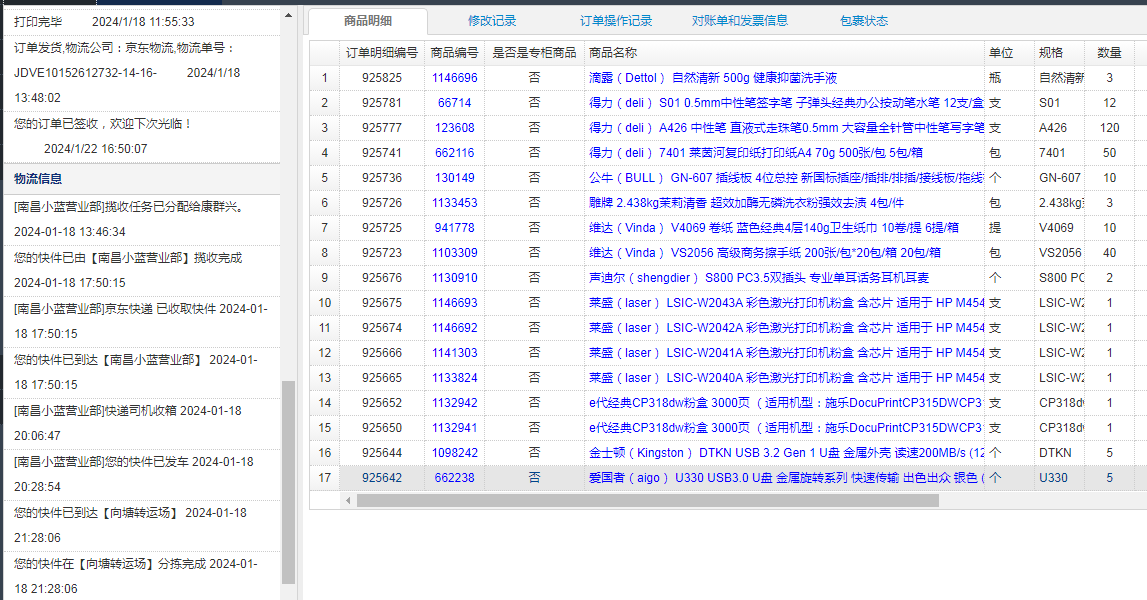Select order detail number 925825
Screen dimensions: 1147x600
(x=382, y=78)
